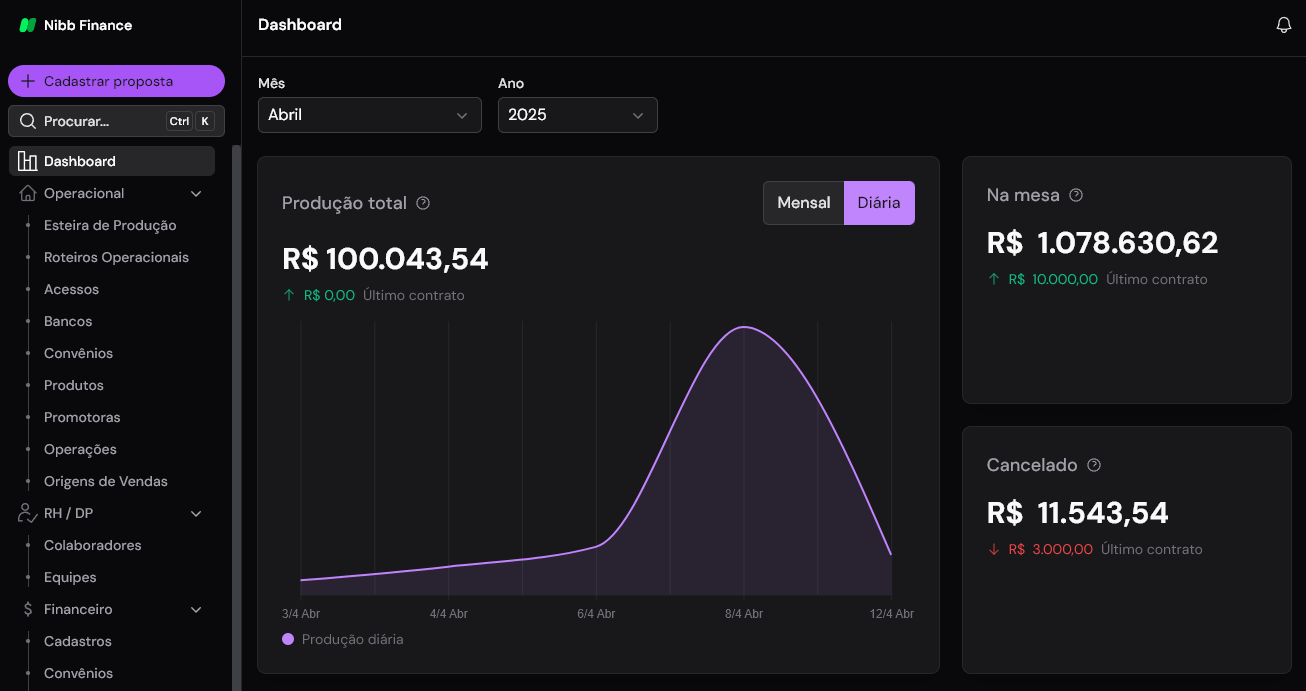The image size is (1306, 691).
Task: Switch chart view to Mensal
Action: click(x=803, y=202)
